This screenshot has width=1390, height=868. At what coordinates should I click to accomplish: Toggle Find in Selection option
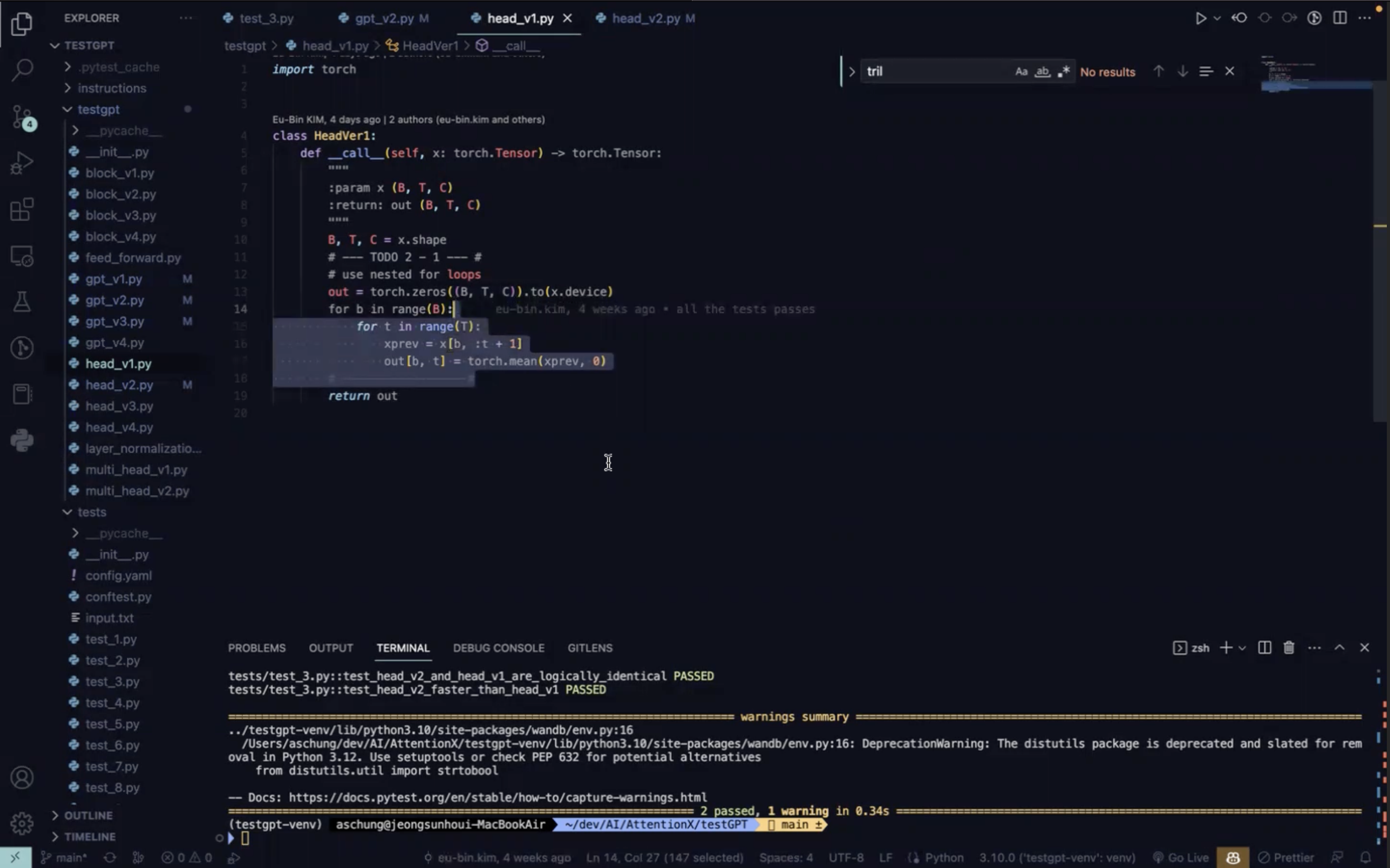coord(1205,72)
